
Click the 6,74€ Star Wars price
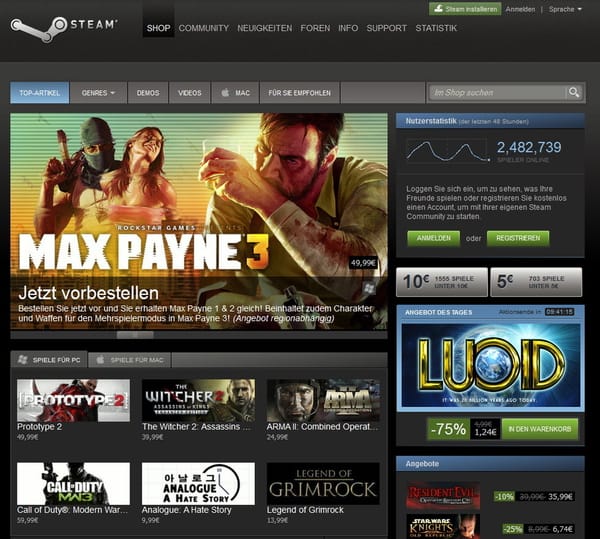pos(563,529)
